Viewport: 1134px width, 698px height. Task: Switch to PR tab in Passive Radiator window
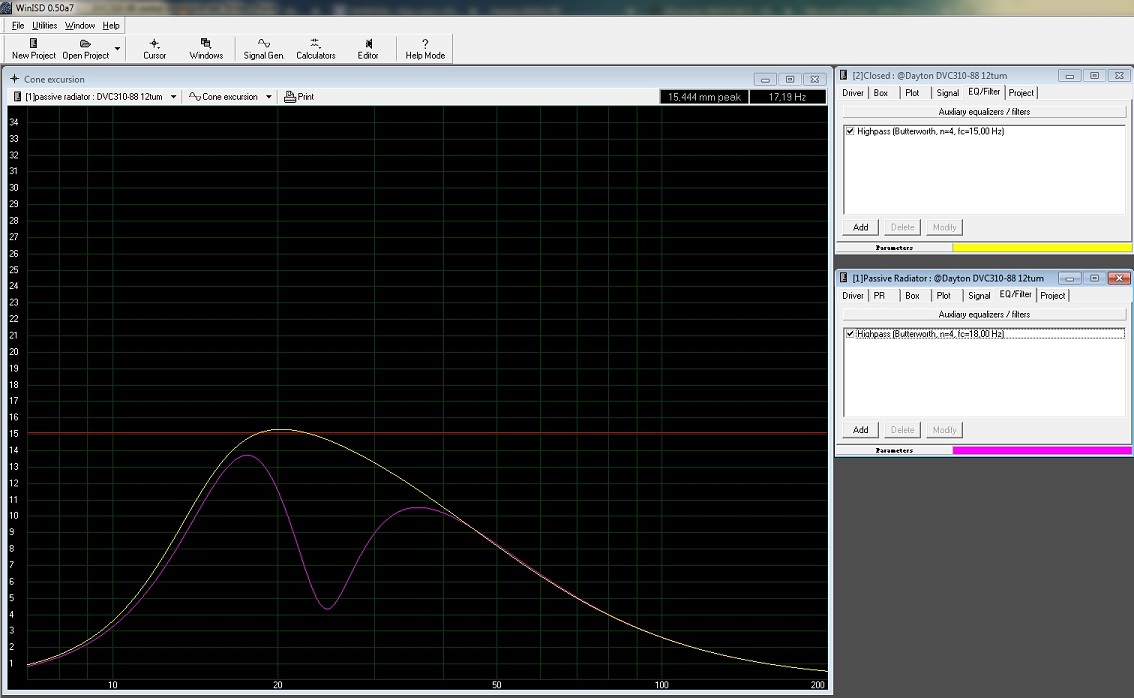(x=879, y=295)
